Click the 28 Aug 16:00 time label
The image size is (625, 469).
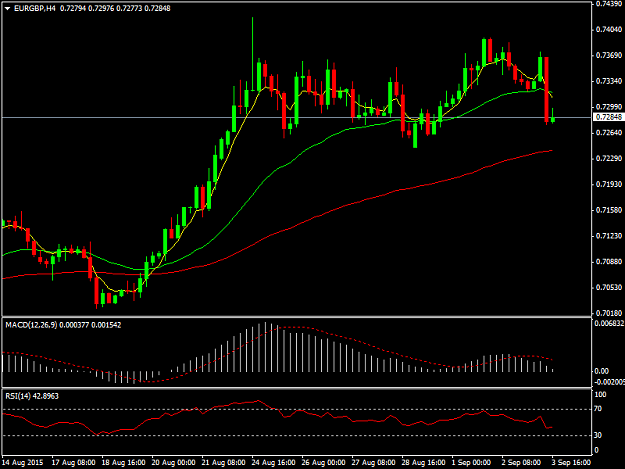[x=423, y=463]
